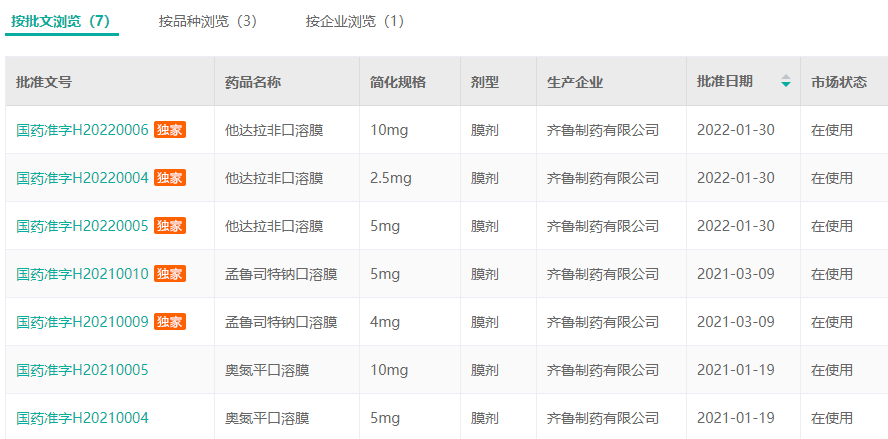Click 独家 badge beside 国药准字H20210010
The image size is (888, 439).
click(170, 274)
